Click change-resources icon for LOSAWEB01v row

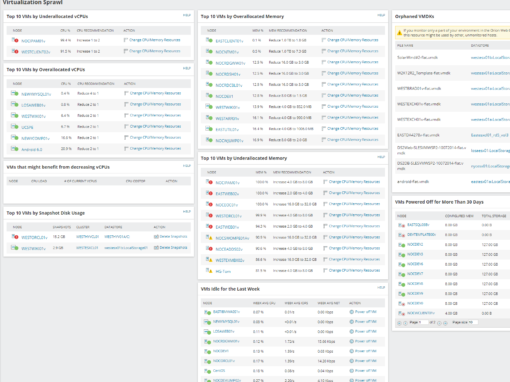[x=126, y=105]
